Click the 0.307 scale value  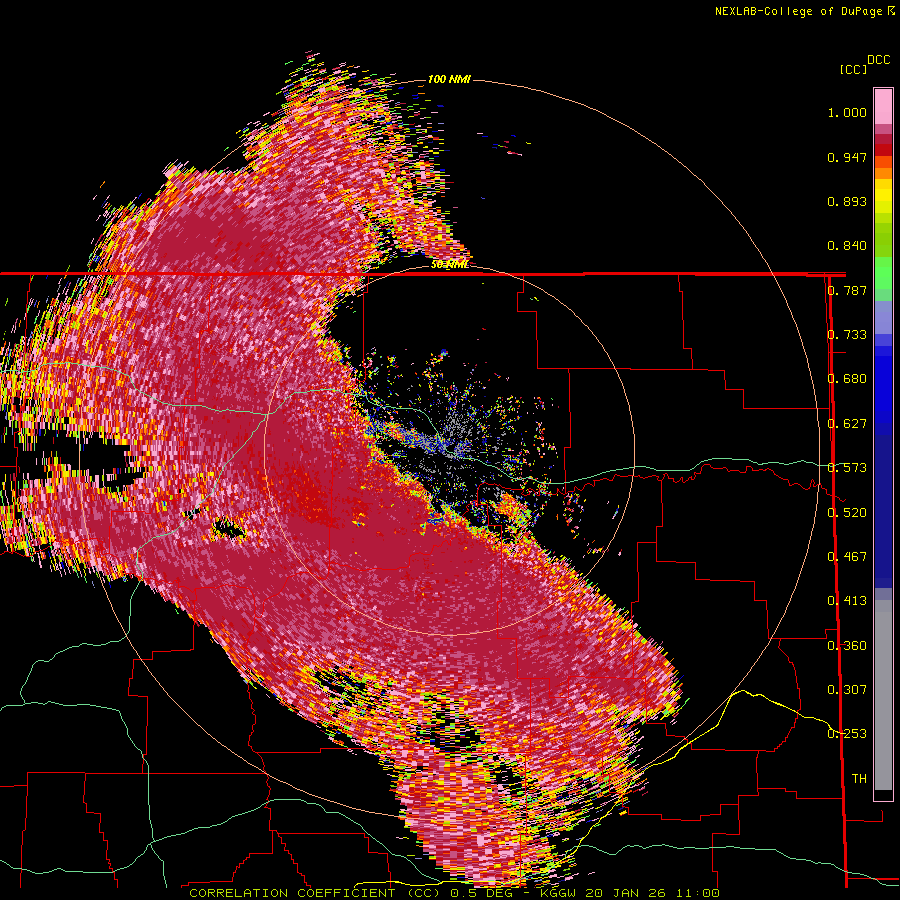[x=847, y=690]
